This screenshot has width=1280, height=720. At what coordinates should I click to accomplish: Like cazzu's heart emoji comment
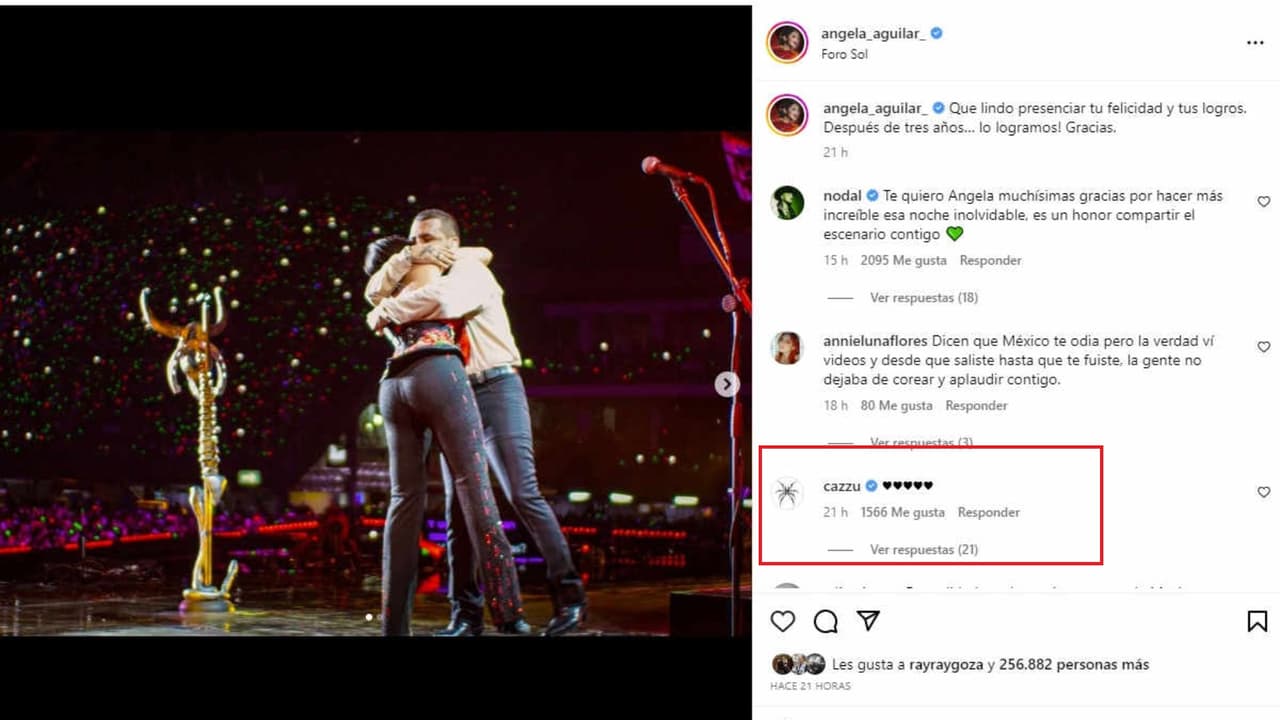click(x=1263, y=492)
